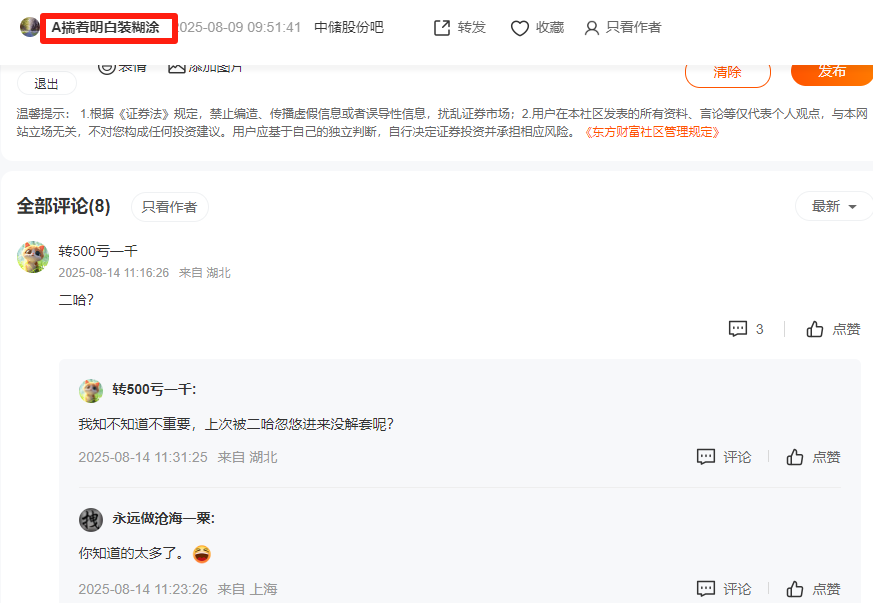This screenshot has height=603, width=873.
Task: Open author profile A揣着明白装糊涂
Action: click(106, 27)
